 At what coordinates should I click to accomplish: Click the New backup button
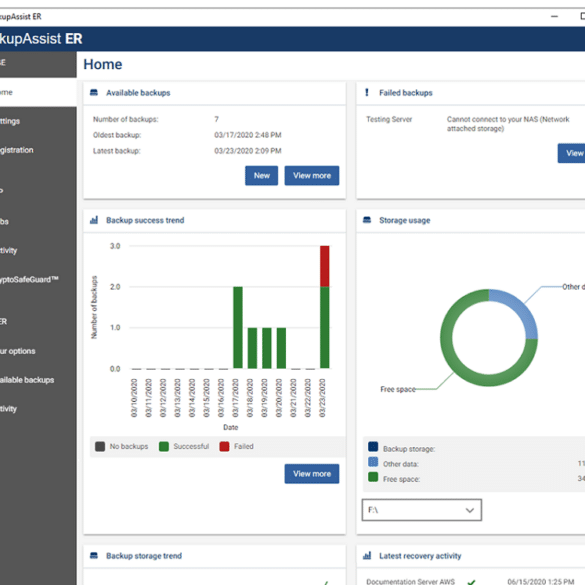point(262,175)
